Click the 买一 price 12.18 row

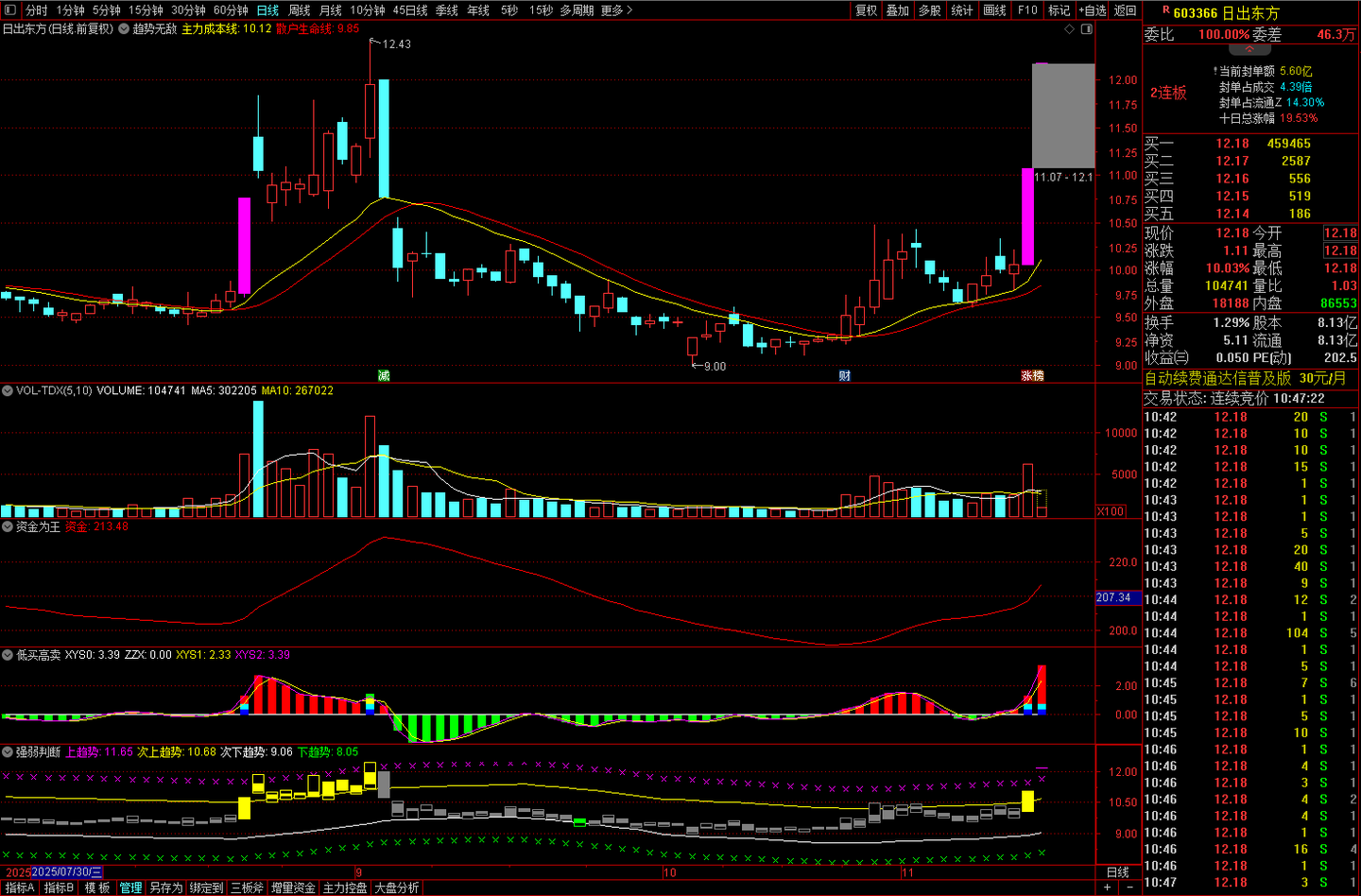1251,144
